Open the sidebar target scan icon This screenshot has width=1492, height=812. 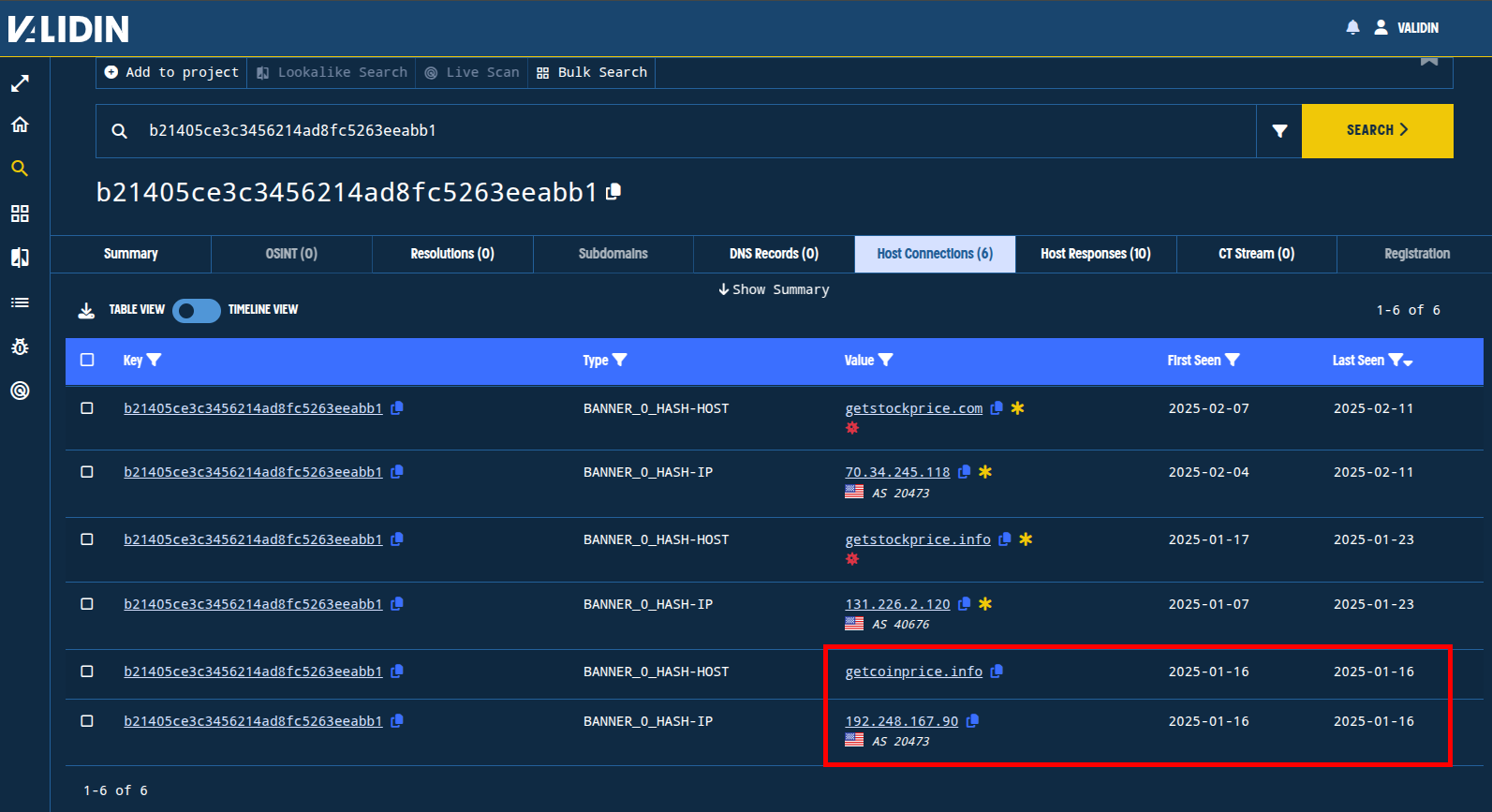(x=20, y=391)
